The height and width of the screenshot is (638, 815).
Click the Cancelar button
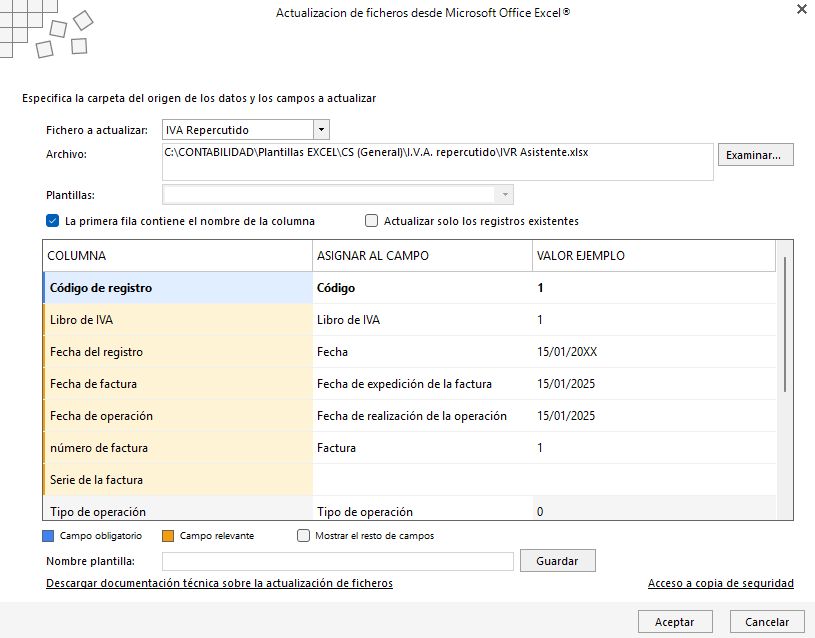pyautogui.click(x=767, y=622)
